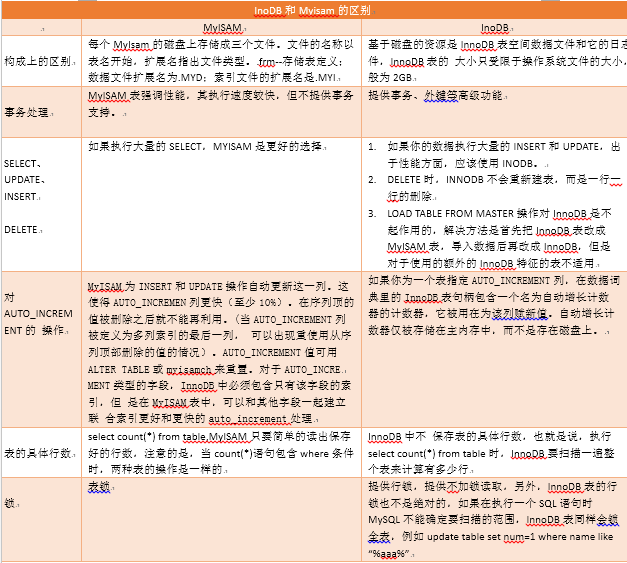Click the text '个表来计算有多少行'
Viewport: 627px width, 563px height.
click(418, 469)
